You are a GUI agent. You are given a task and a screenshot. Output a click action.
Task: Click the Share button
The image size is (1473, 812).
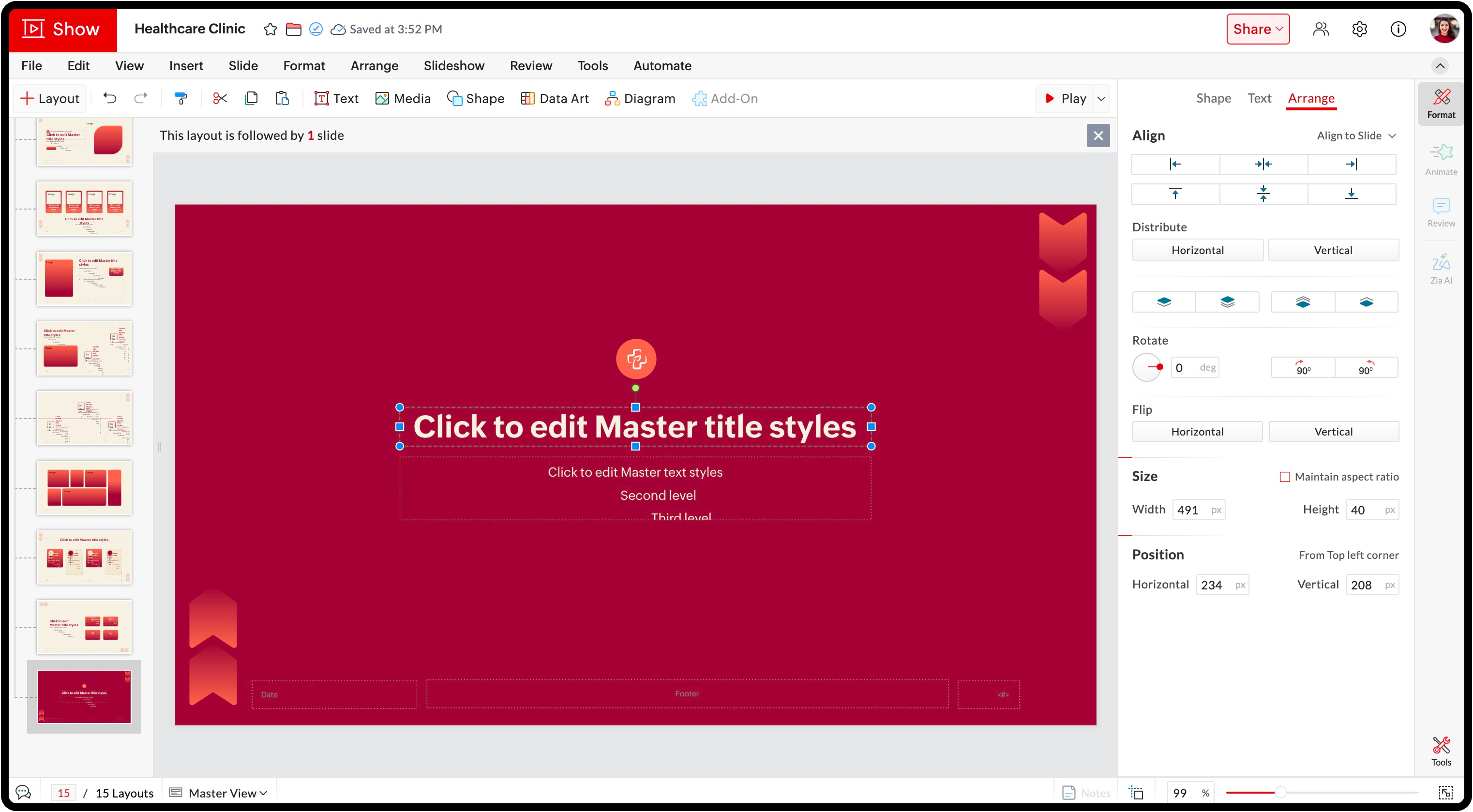[1258, 29]
